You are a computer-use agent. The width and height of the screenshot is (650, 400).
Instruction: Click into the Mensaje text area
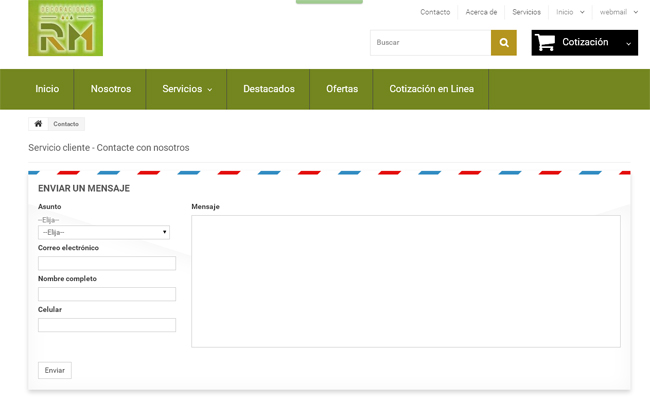pos(405,281)
